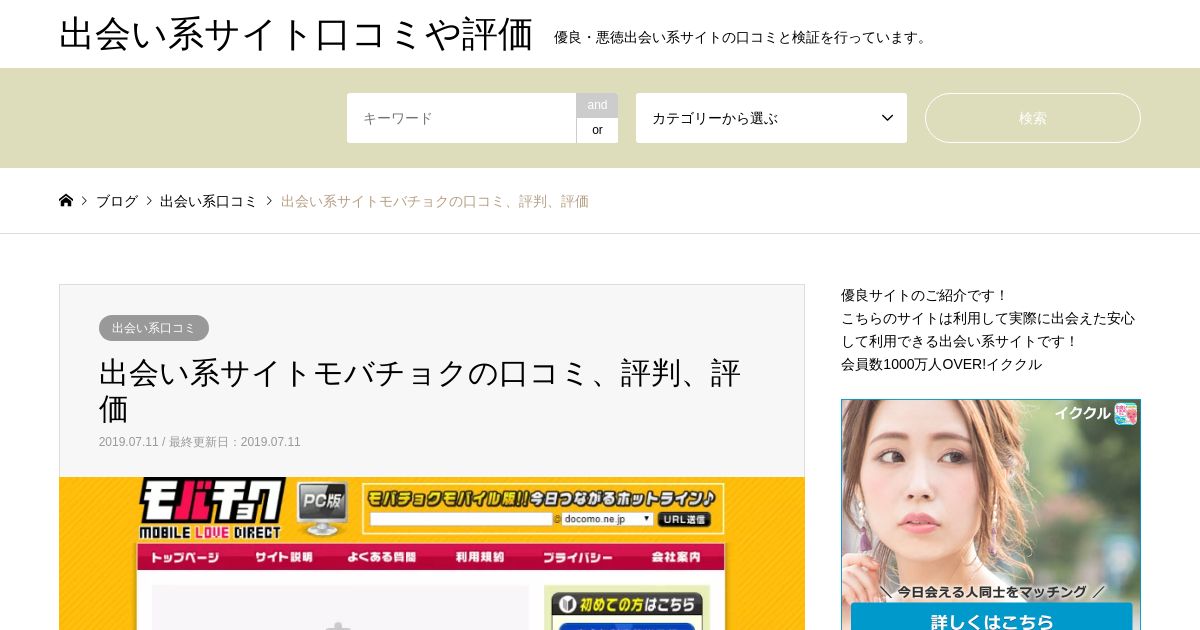Open docomo.ne.jp domain dropdown in screenshot

point(608,519)
